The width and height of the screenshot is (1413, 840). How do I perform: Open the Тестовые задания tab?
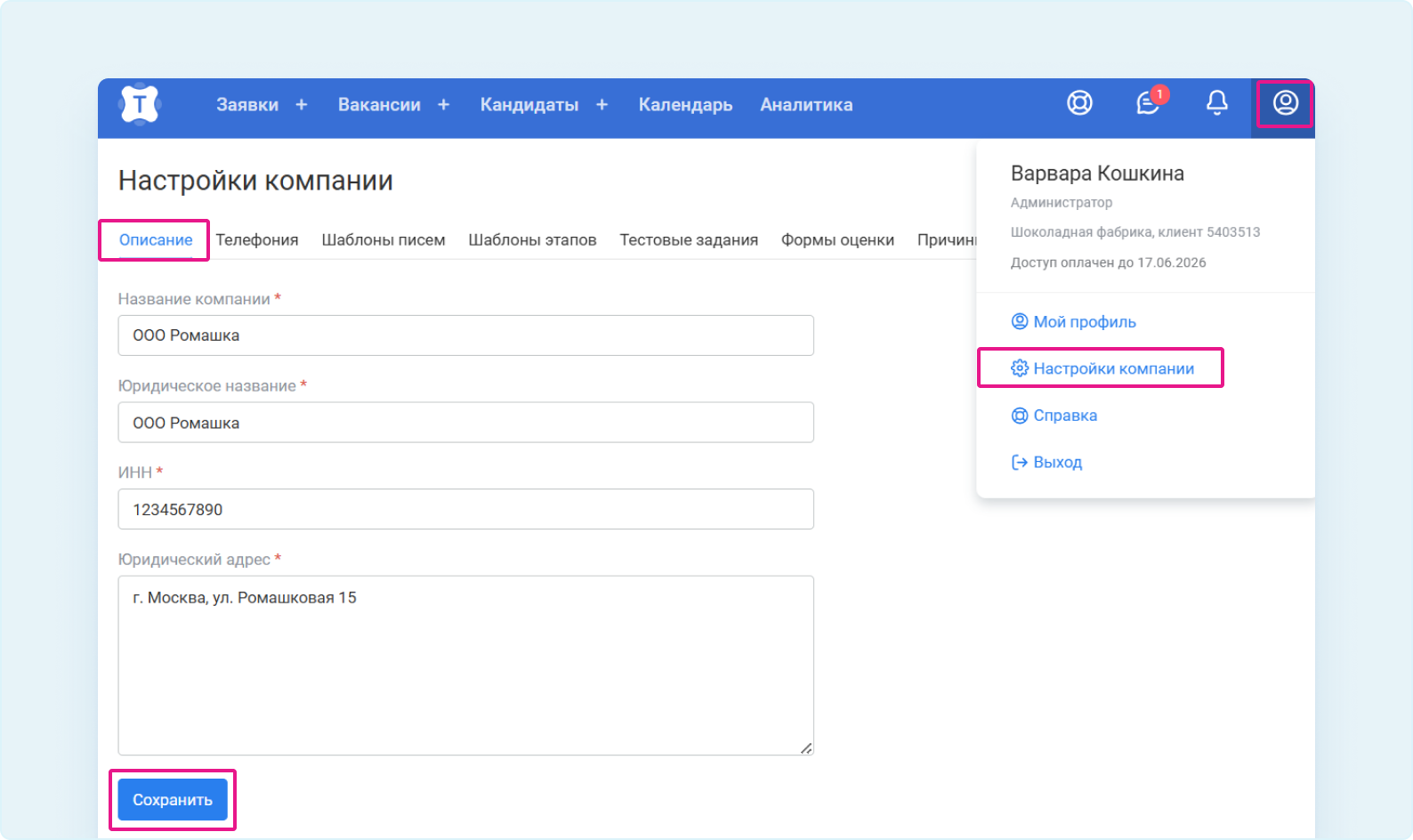coord(689,240)
